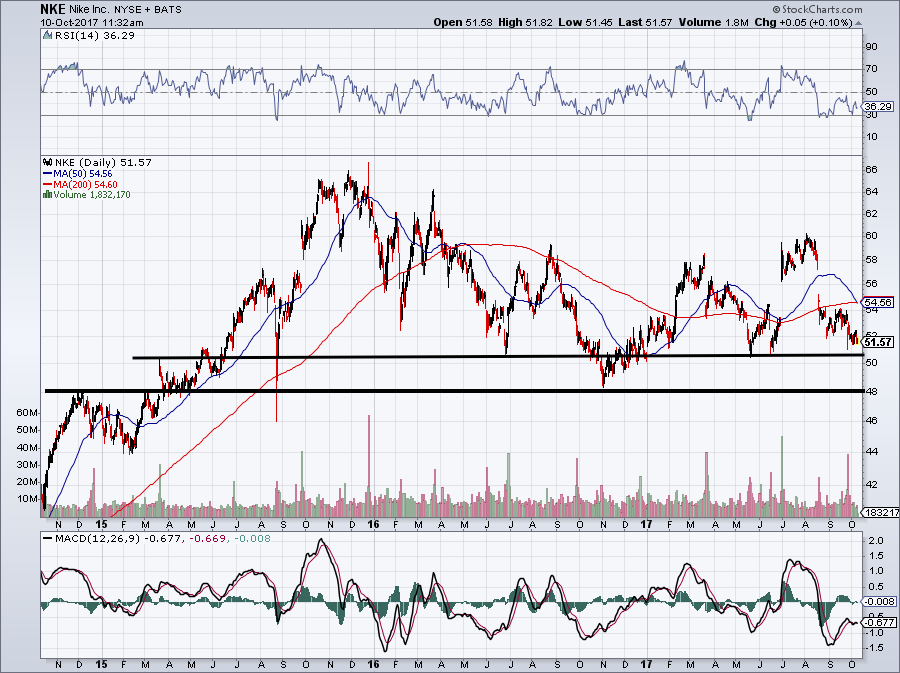Viewport: 900px width, 673px height.
Task: Click the thick black support line at 48
Action: tap(454, 391)
